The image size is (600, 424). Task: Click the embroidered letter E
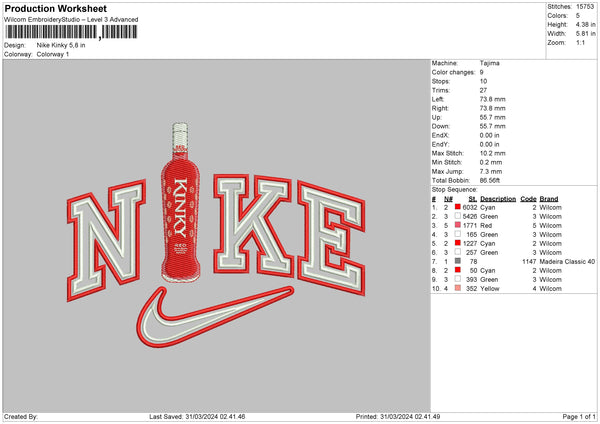(331, 238)
